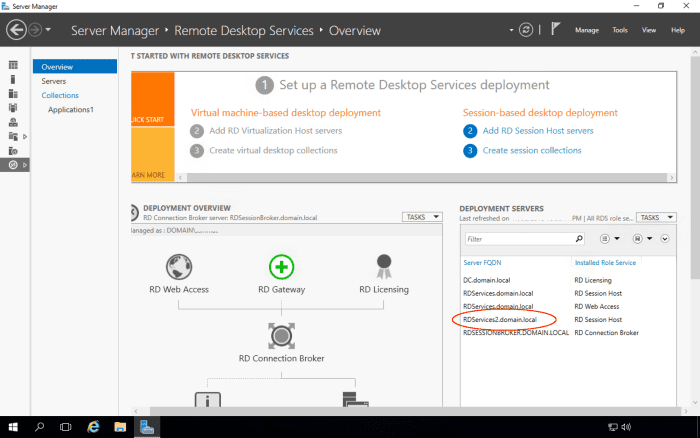Open the Manage menu
Screen dimensions: 700x438
(587, 30)
